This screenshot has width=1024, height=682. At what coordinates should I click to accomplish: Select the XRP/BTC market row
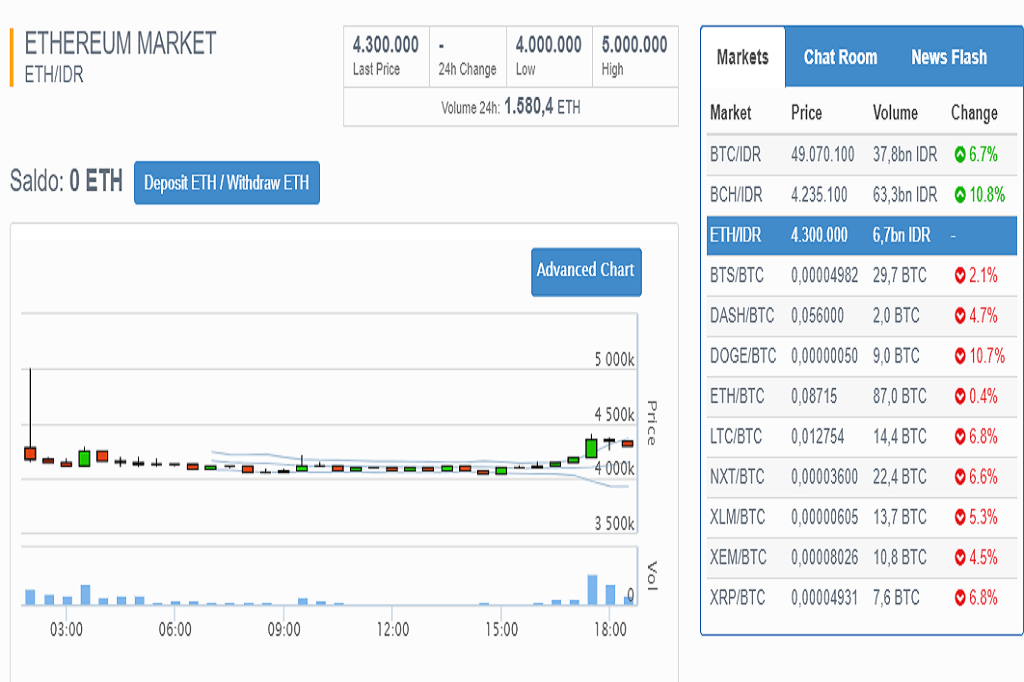click(861, 598)
